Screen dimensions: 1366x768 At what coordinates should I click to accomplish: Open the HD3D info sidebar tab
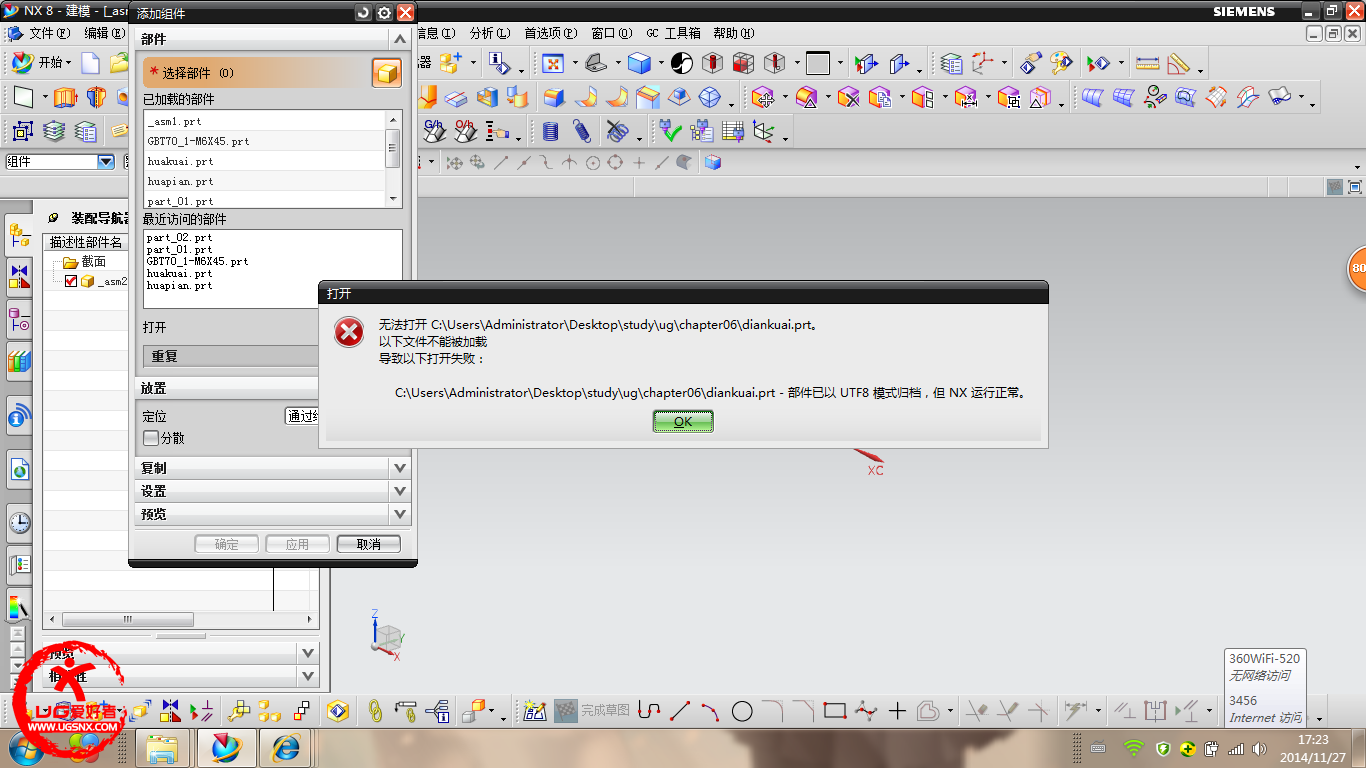click(19, 415)
